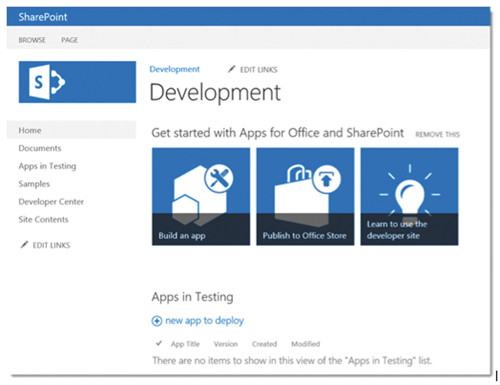Click the pencil icon beside top EDIT LINKS
The width and height of the screenshot is (500, 385).
231,69
